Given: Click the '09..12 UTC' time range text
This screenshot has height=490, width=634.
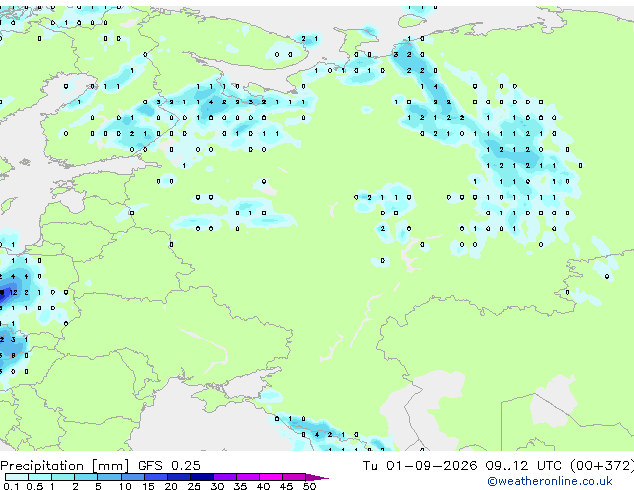Looking at the screenshot, I should point(524,465).
